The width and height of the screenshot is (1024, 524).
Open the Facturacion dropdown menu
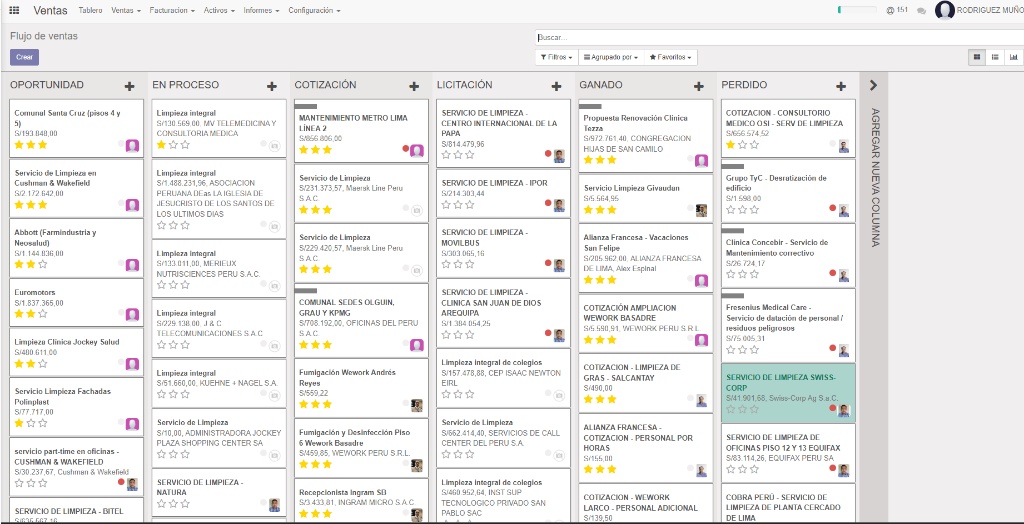[x=172, y=10]
